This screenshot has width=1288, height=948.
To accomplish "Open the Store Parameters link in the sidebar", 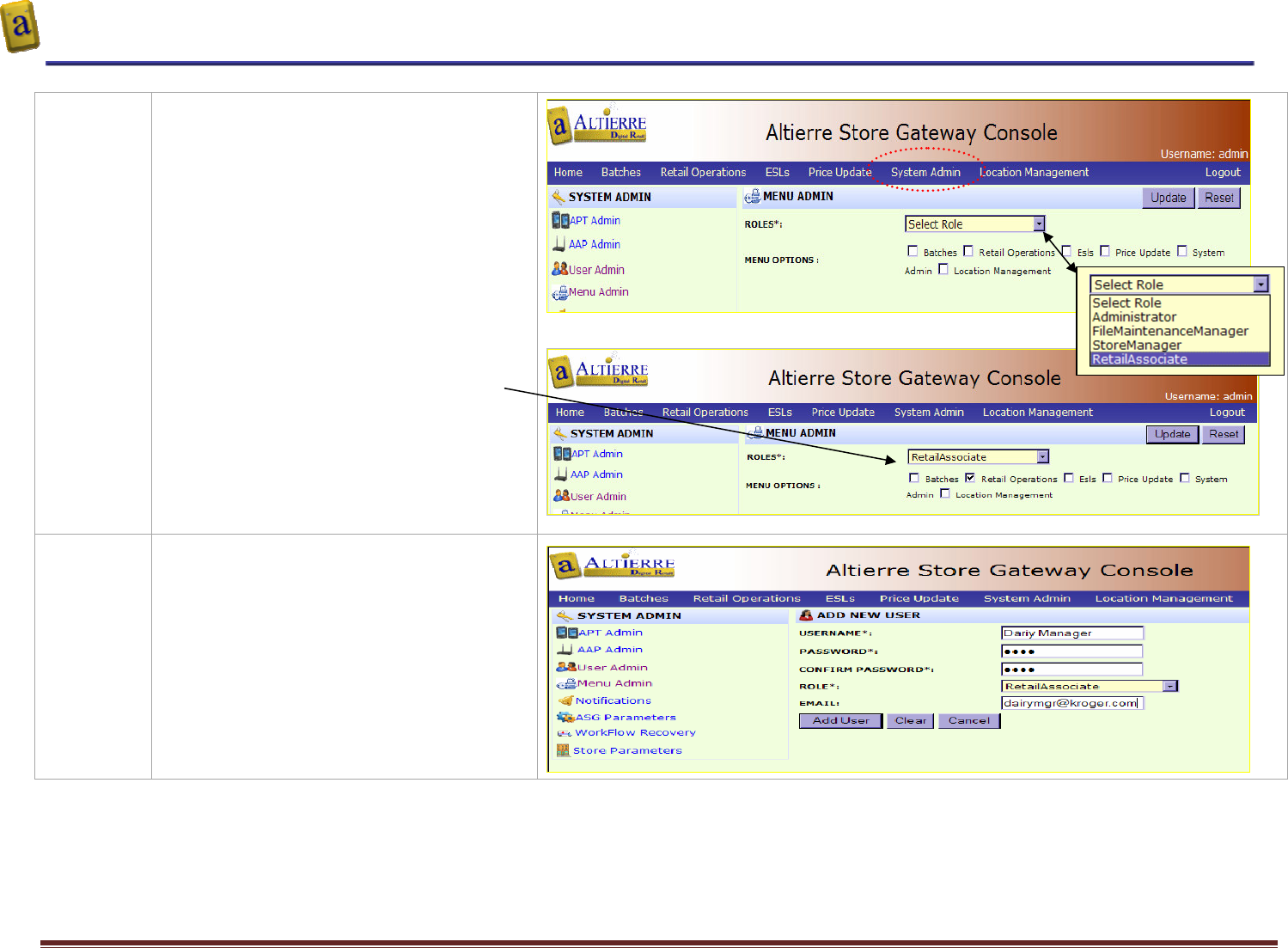I will pyautogui.click(x=627, y=750).
